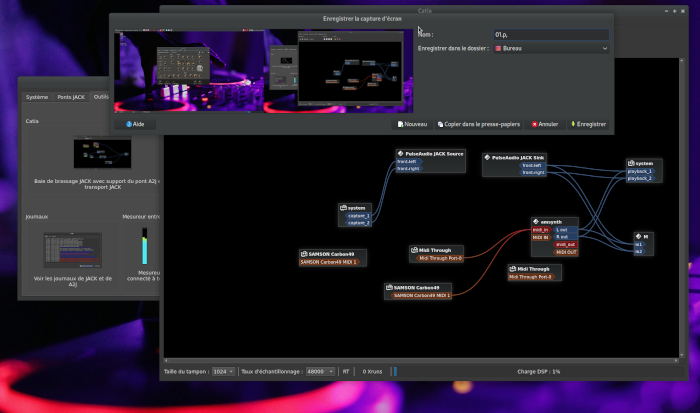Select the capture_1 port
This screenshot has width=700, height=413.
coord(358,216)
